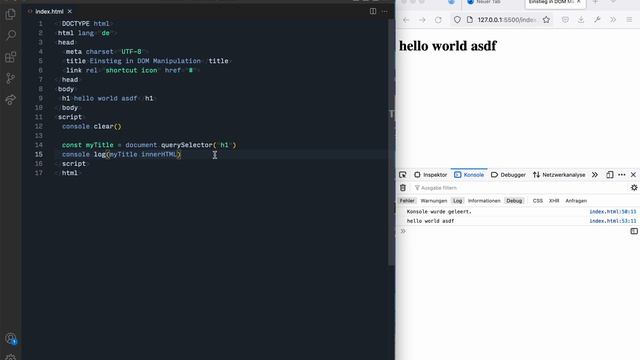Image resolution: width=640 pixels, height=360 pixels.
Task: Open the tracking protection shield icon
Action: click(457, 20)
